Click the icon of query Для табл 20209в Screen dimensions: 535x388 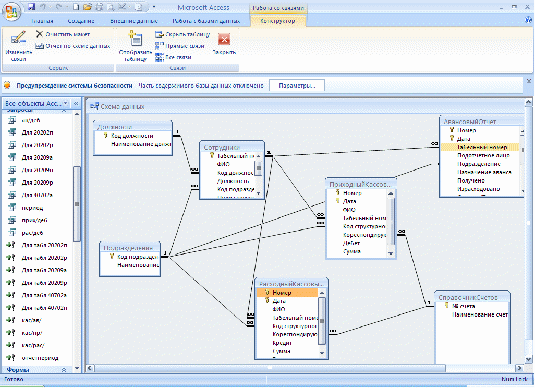[11, 270]
